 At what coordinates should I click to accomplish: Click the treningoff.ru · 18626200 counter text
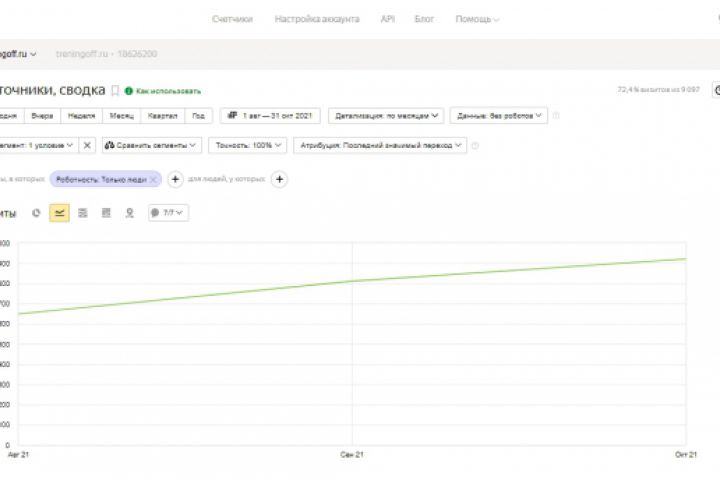click(106, 54)
